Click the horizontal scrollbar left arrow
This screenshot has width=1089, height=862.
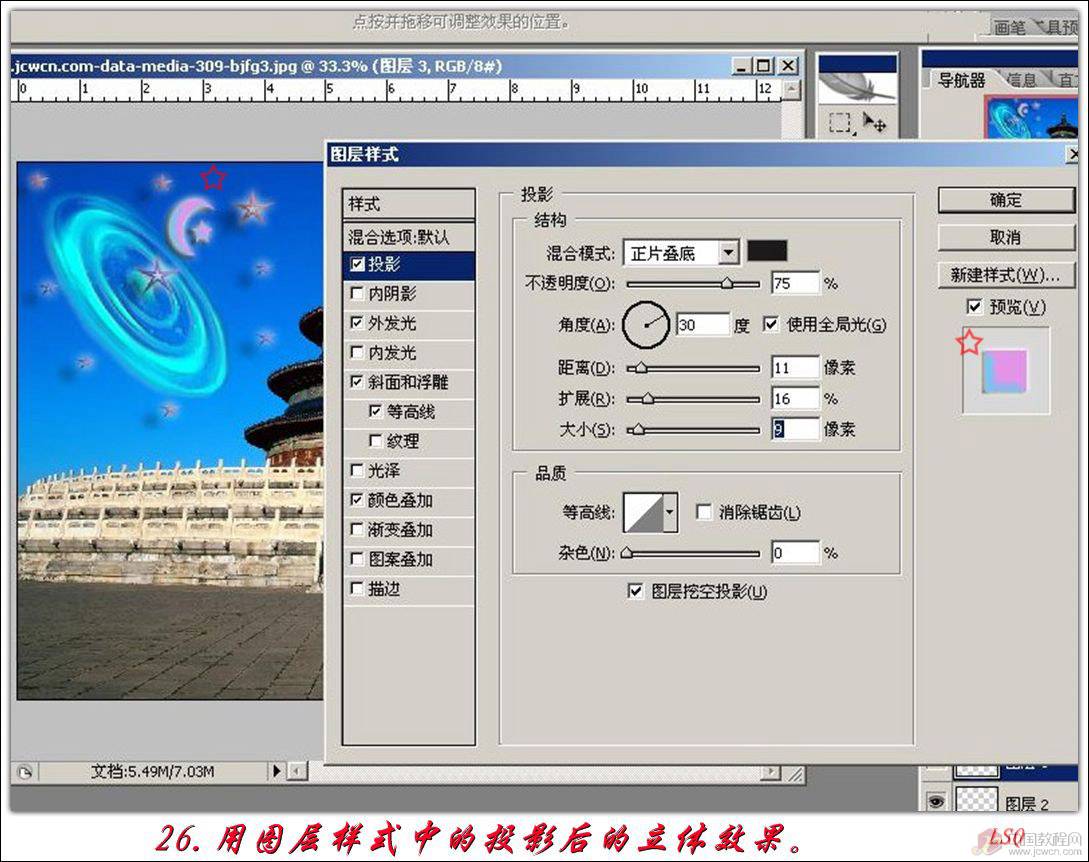click(x=297, y=771)
